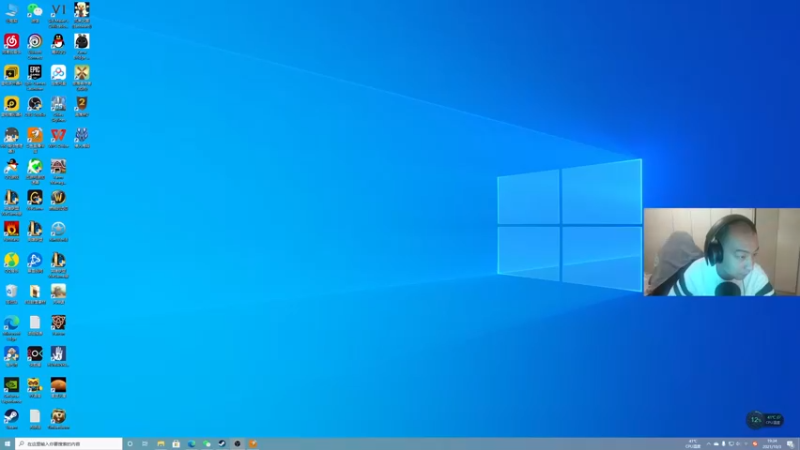Viewport: 800px width, 450px height.
Task: Switch to Steam in the taskbar
Action: pyautogui.click(x=222, y=444)
